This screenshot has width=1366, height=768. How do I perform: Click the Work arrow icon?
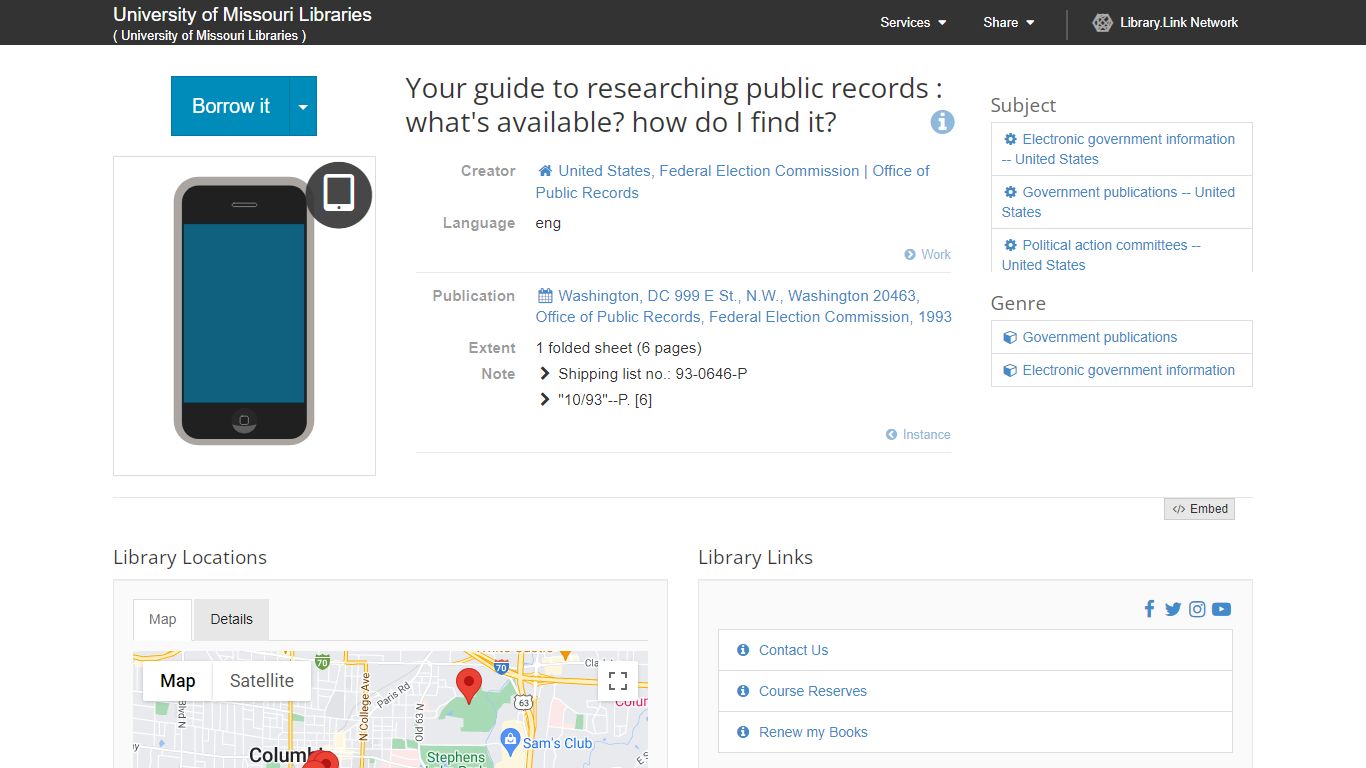(x=910, y=254)
